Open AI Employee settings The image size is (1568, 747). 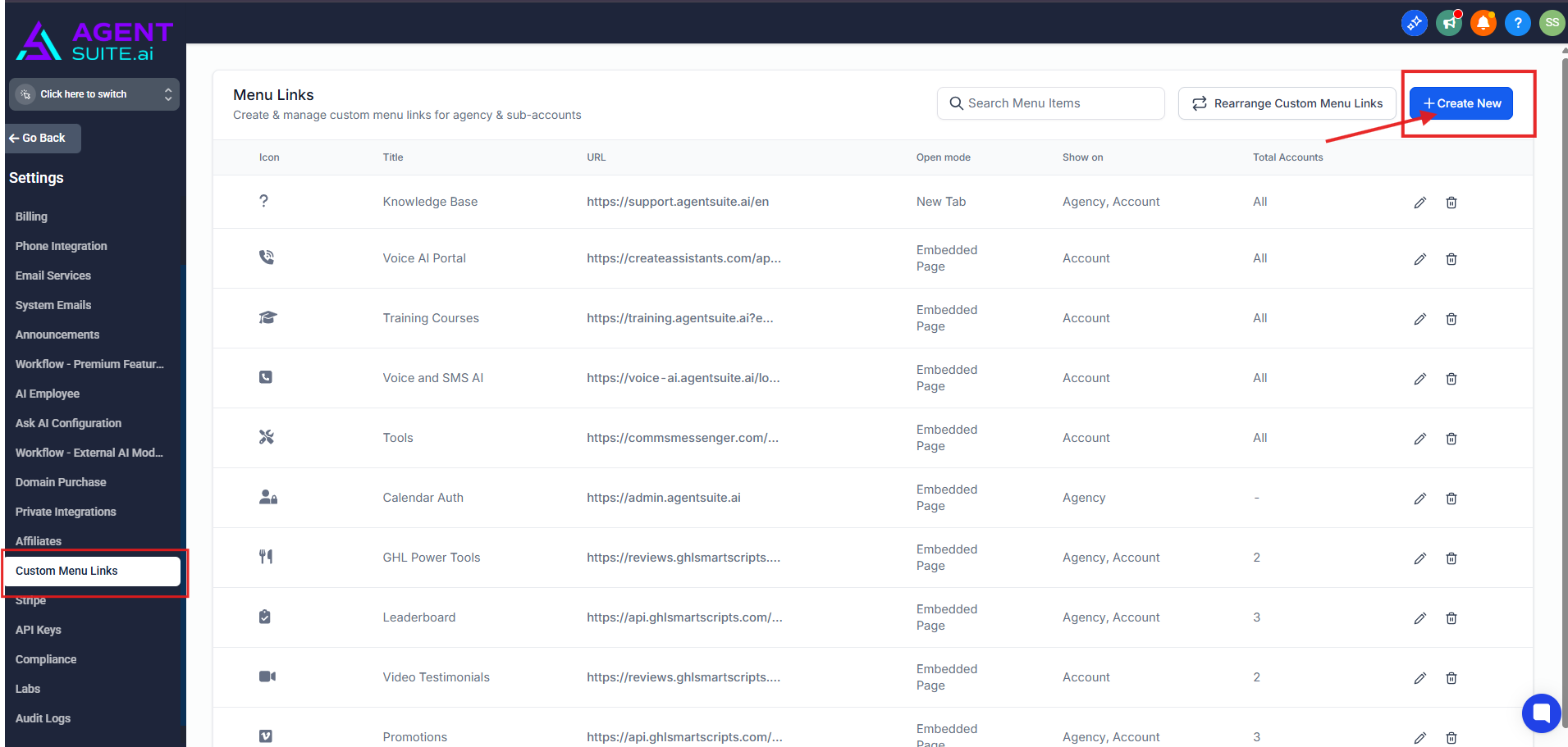pos(48,394)
